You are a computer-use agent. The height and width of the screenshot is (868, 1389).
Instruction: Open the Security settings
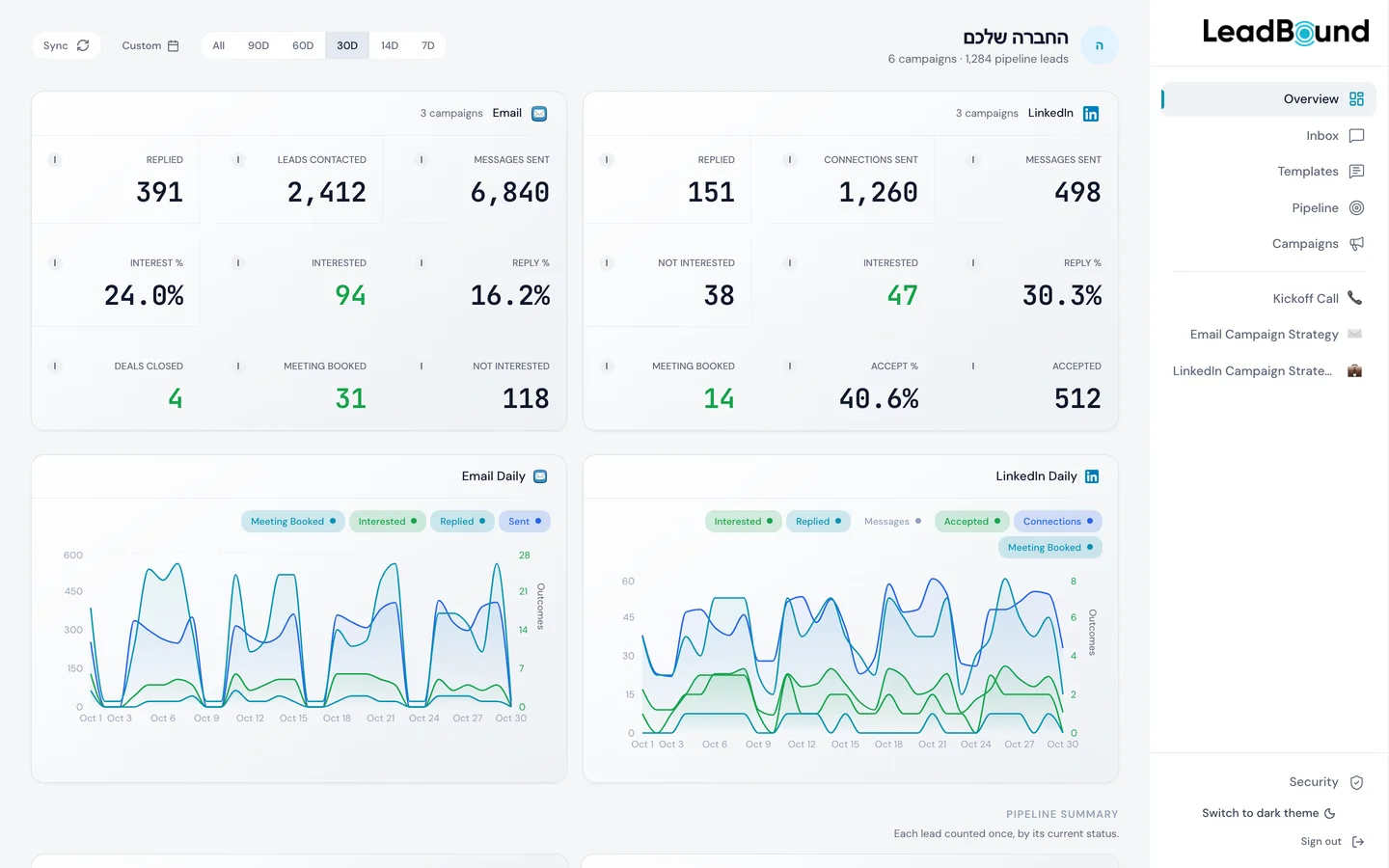point(1326,782)
